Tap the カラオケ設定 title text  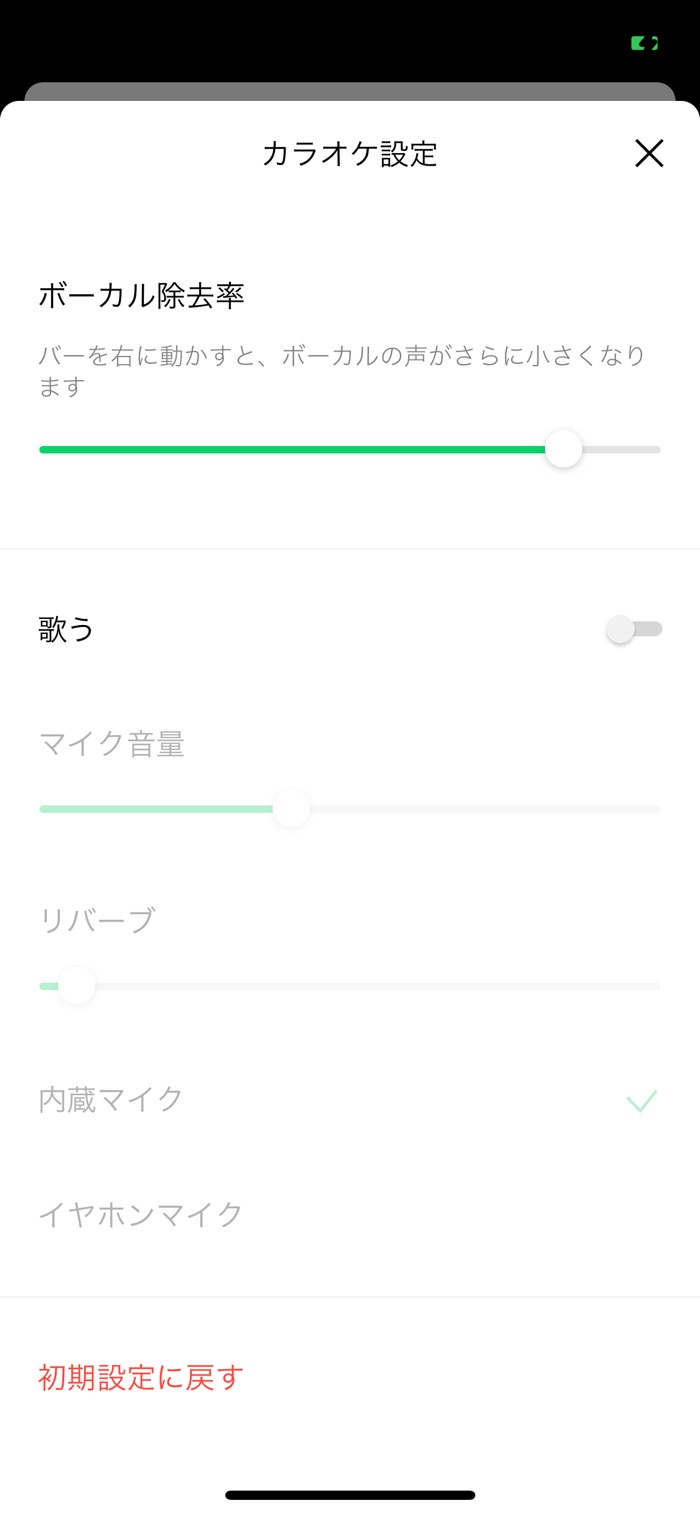point(349,154)
